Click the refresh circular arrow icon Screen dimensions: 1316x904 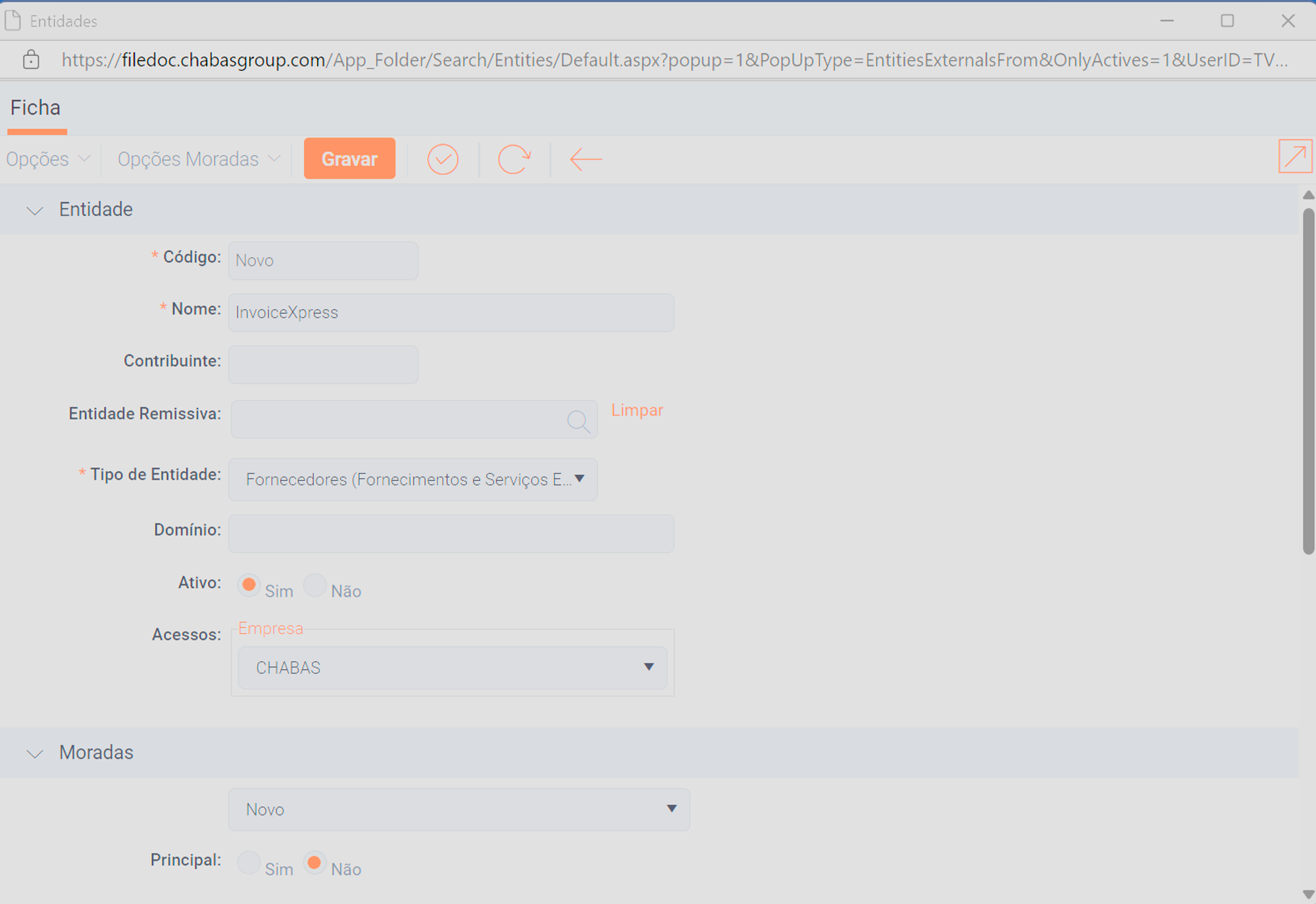pyautogui.click(x=514, y=159)
